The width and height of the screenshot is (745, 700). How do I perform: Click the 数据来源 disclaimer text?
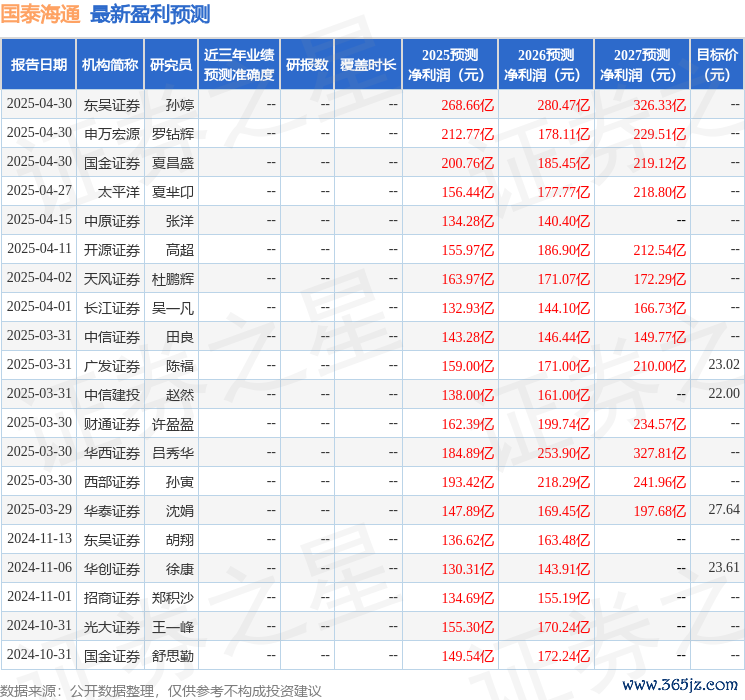pyautogui.click(x=161, y=691)
